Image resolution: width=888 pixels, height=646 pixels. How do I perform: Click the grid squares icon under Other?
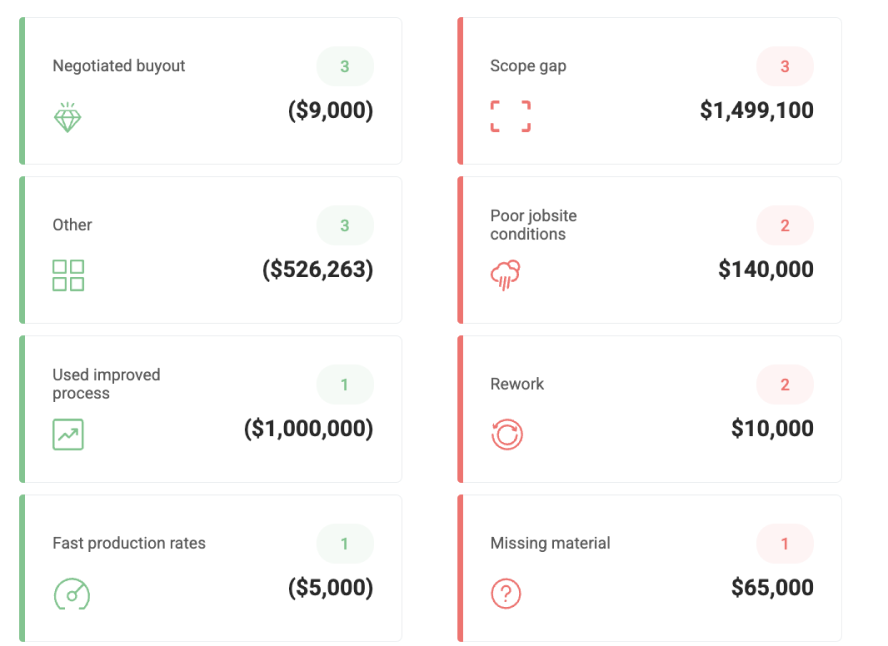coord(68,275)
